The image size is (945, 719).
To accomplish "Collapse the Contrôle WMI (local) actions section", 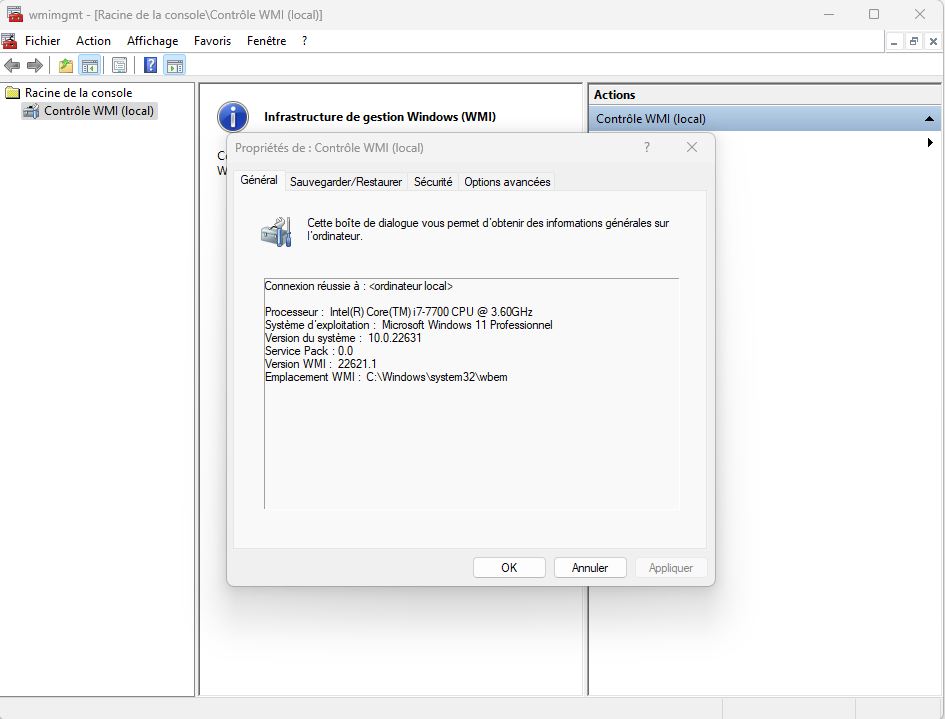I will pyautogui.click(x=929, y=119).
